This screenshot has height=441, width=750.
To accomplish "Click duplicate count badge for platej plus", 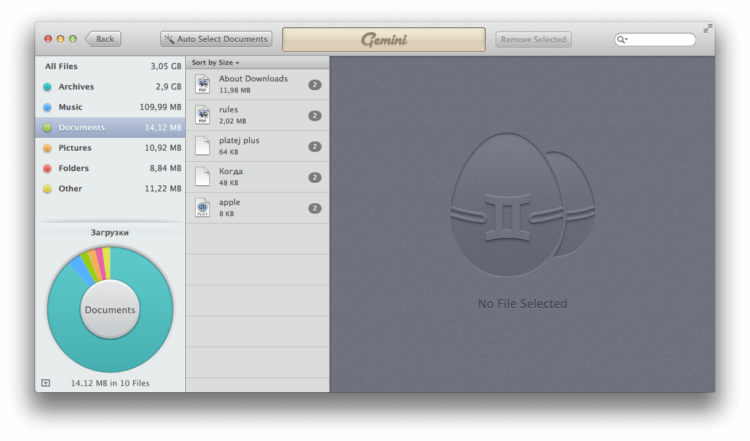I will coord(315,146).
